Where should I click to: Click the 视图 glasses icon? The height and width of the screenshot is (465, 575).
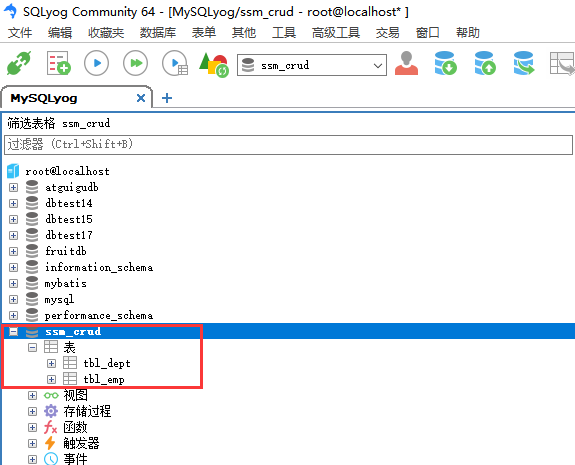click(51, 395)
